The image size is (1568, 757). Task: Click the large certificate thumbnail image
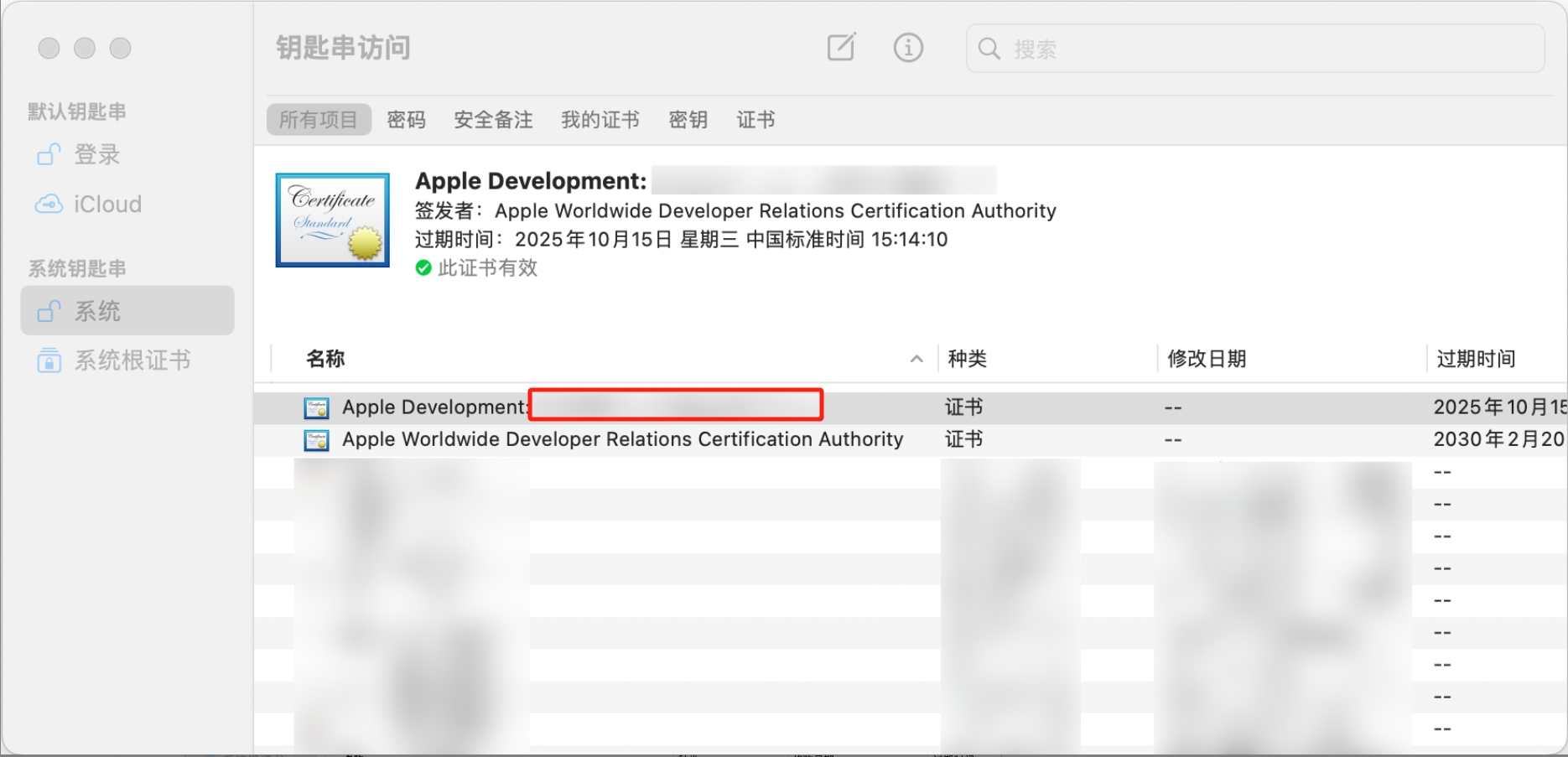click(x=333, y=220)
